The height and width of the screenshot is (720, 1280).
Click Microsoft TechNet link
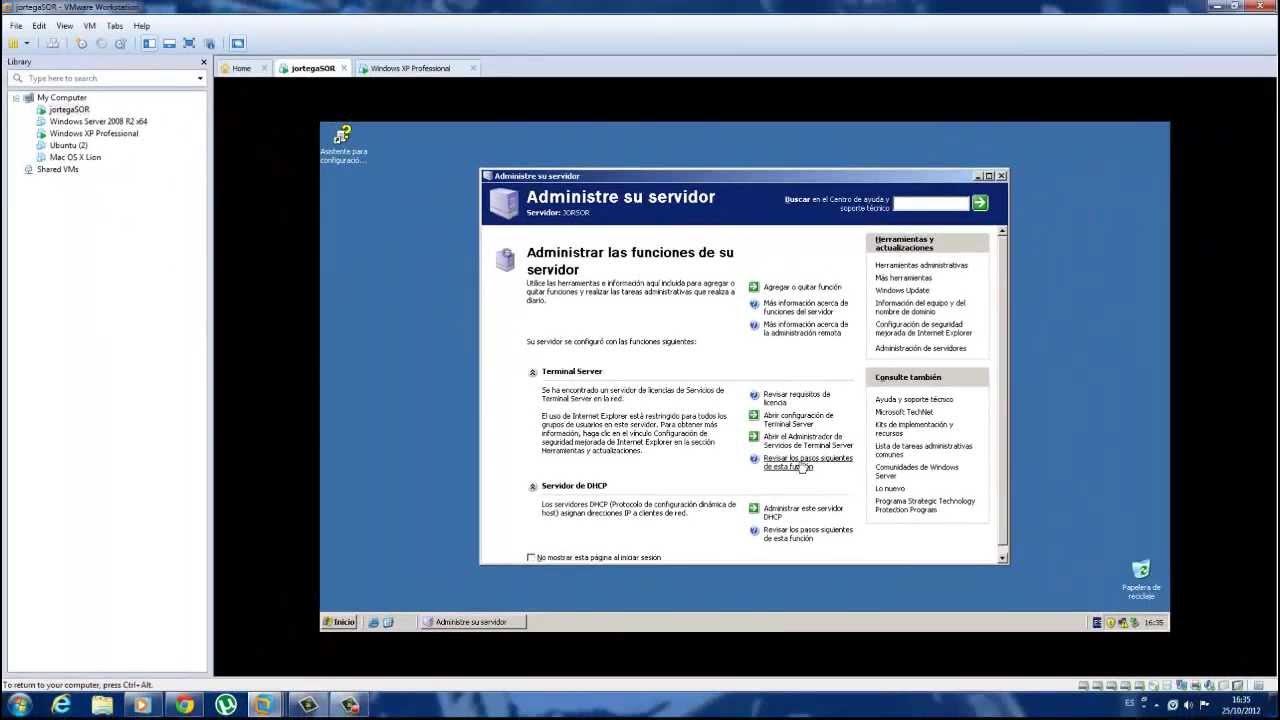coord(904,412)
